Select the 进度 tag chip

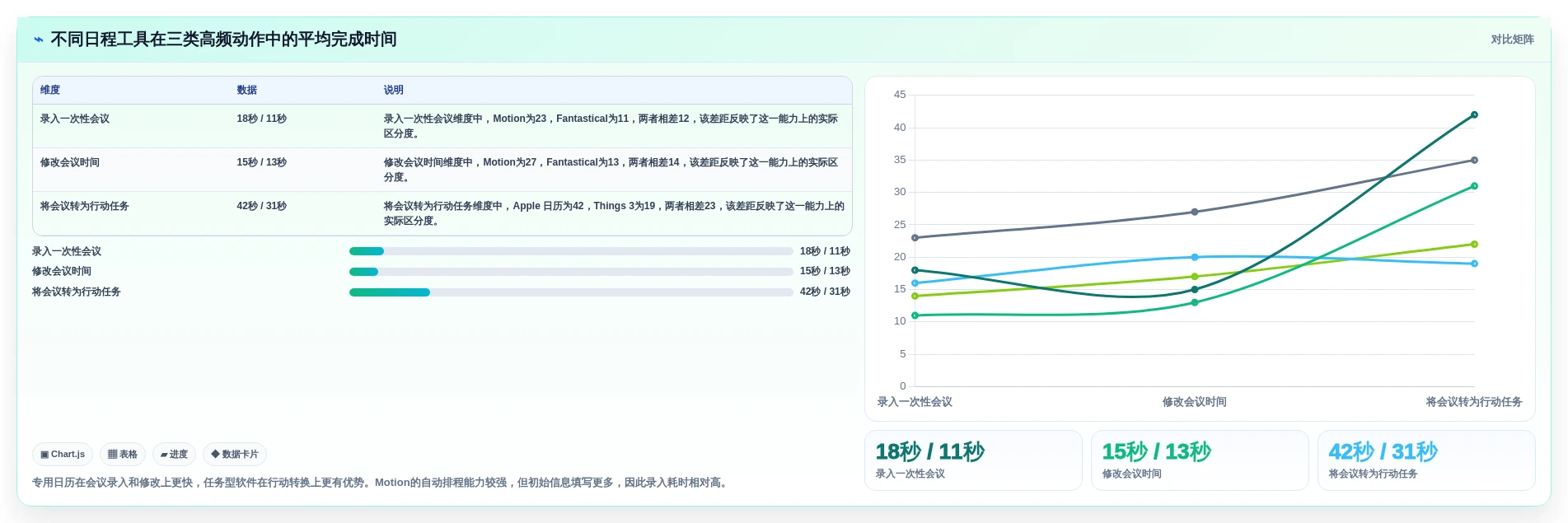[174, 454]
